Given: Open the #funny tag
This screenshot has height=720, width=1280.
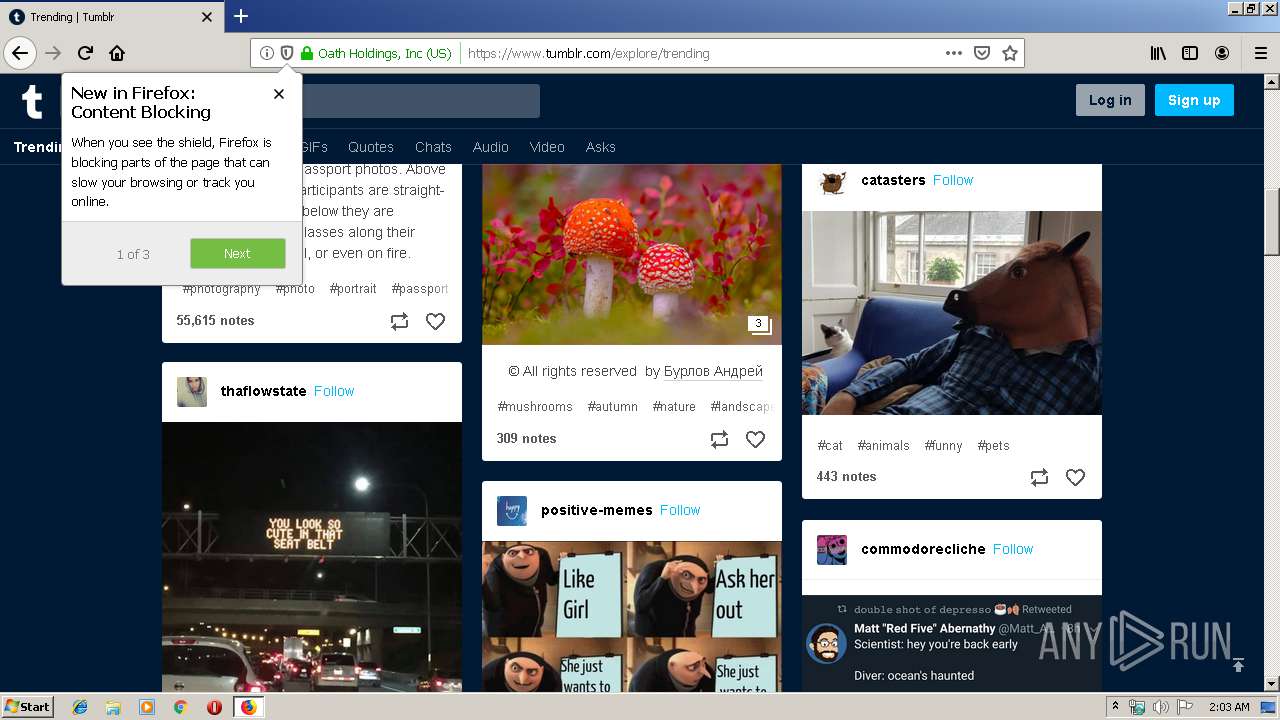Looking at the screenshot, I should coord(943,446).
